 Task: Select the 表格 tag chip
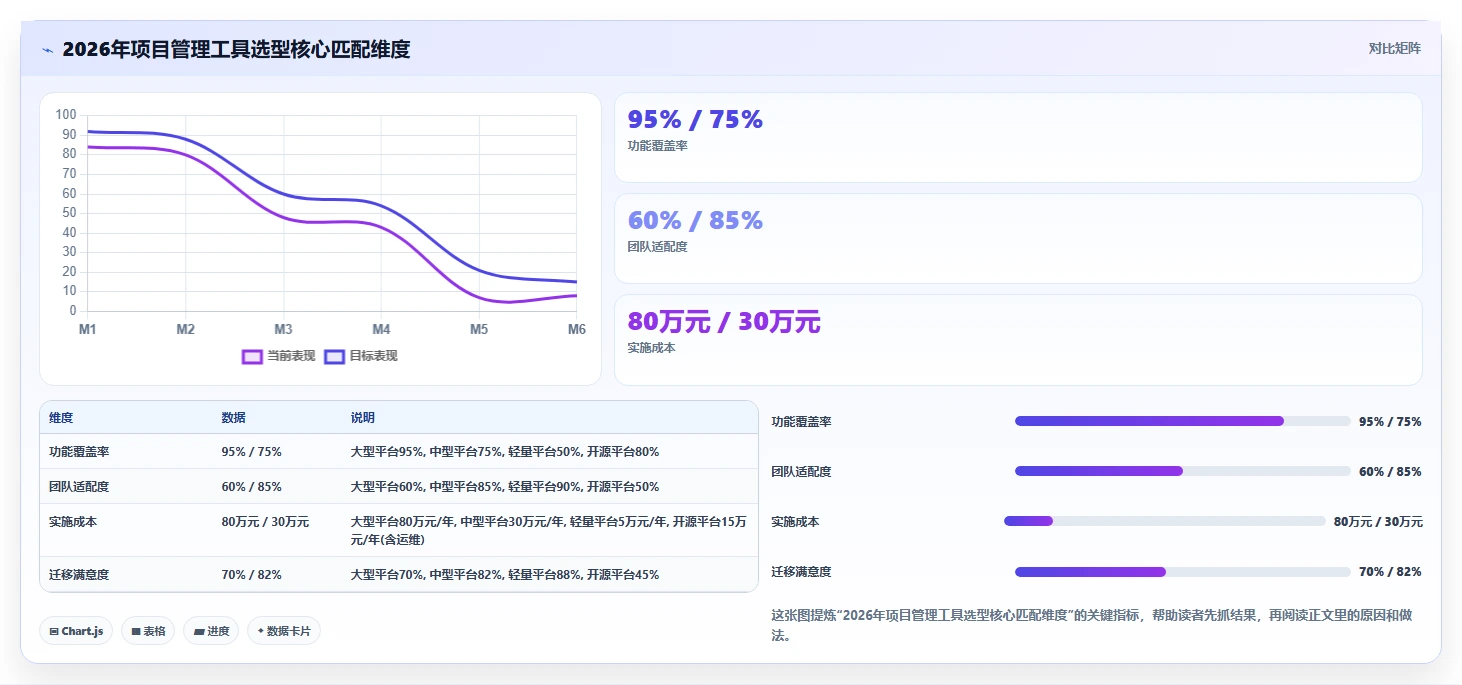(x=148, y=631)
